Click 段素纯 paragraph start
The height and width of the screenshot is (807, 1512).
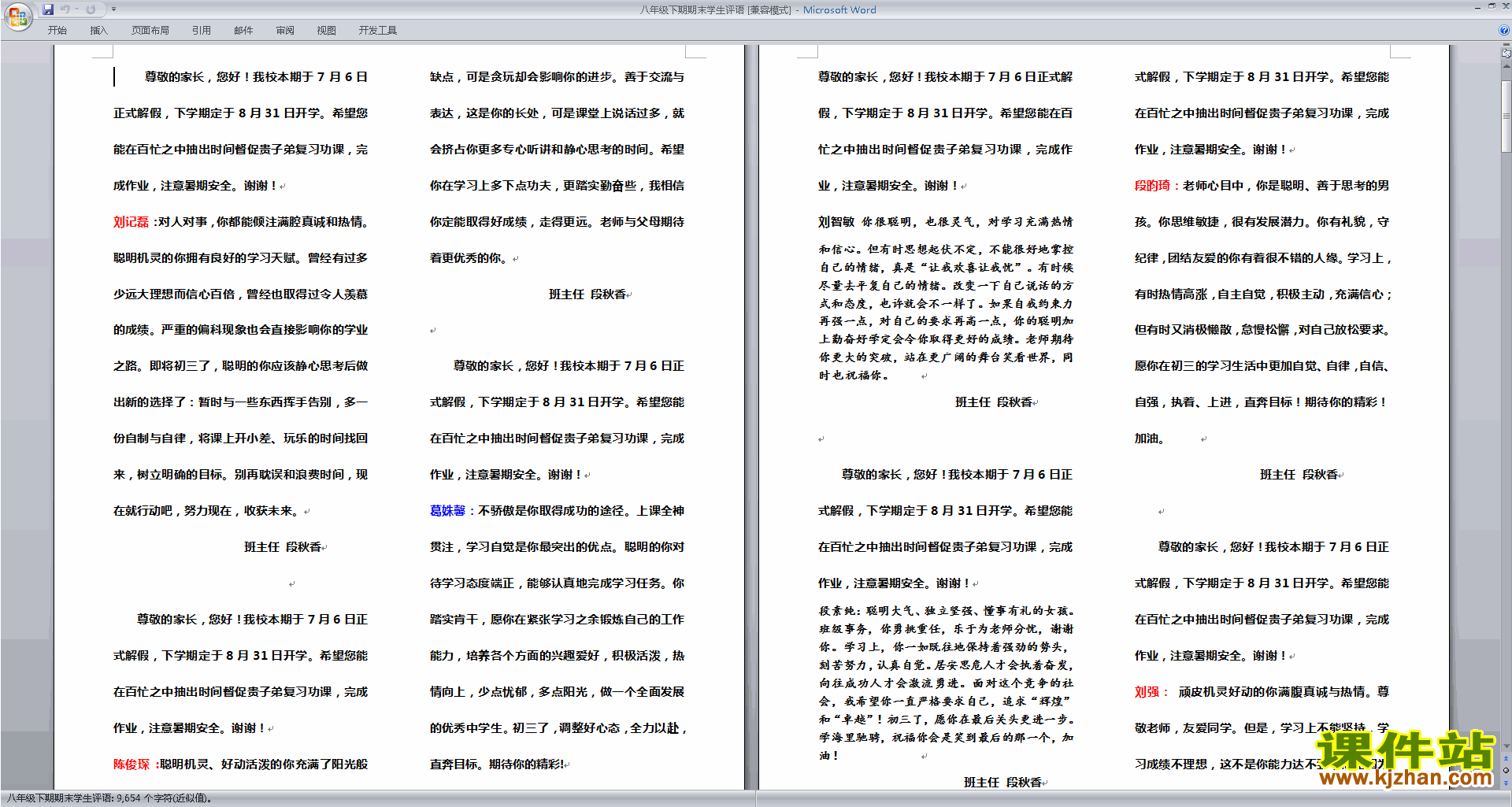pyautogui.click(x=836, y=611)
